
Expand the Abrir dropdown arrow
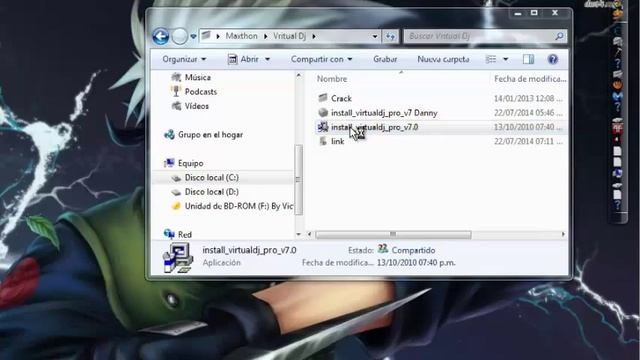(x=267, y=59)
